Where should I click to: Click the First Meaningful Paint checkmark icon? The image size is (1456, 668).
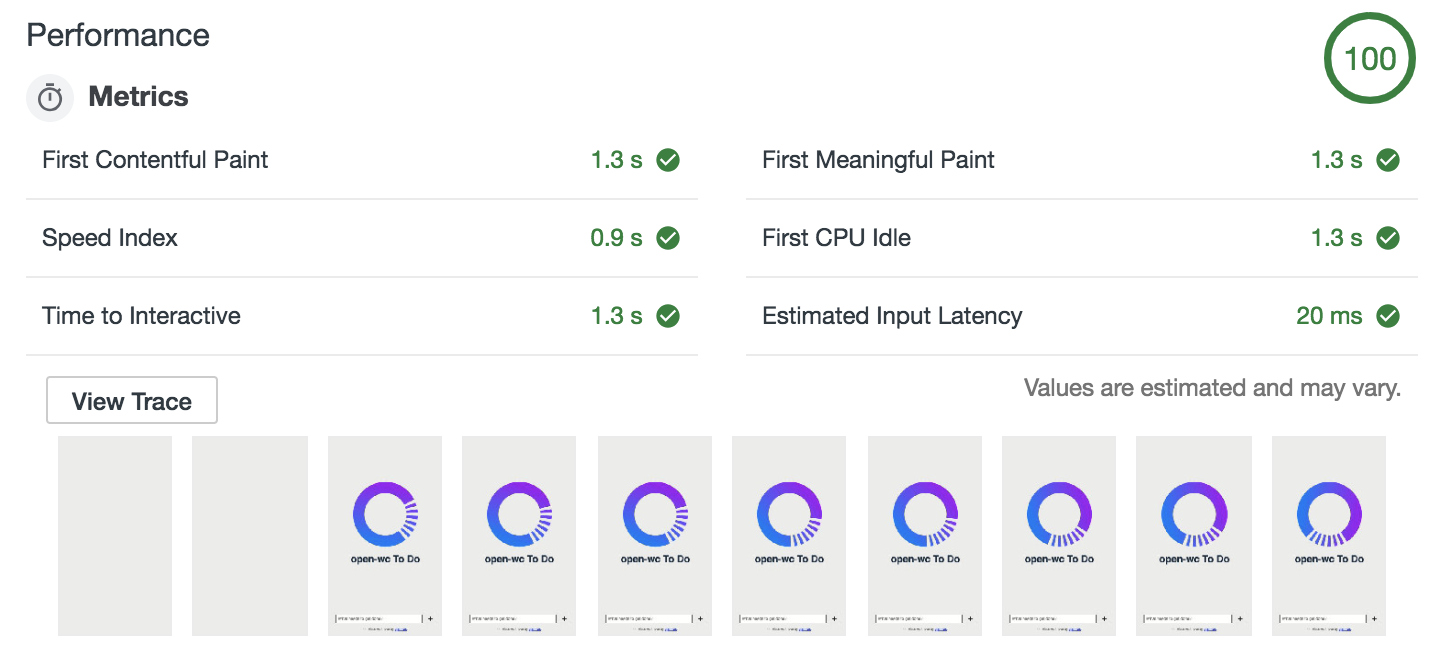[x=1388, y=160]
